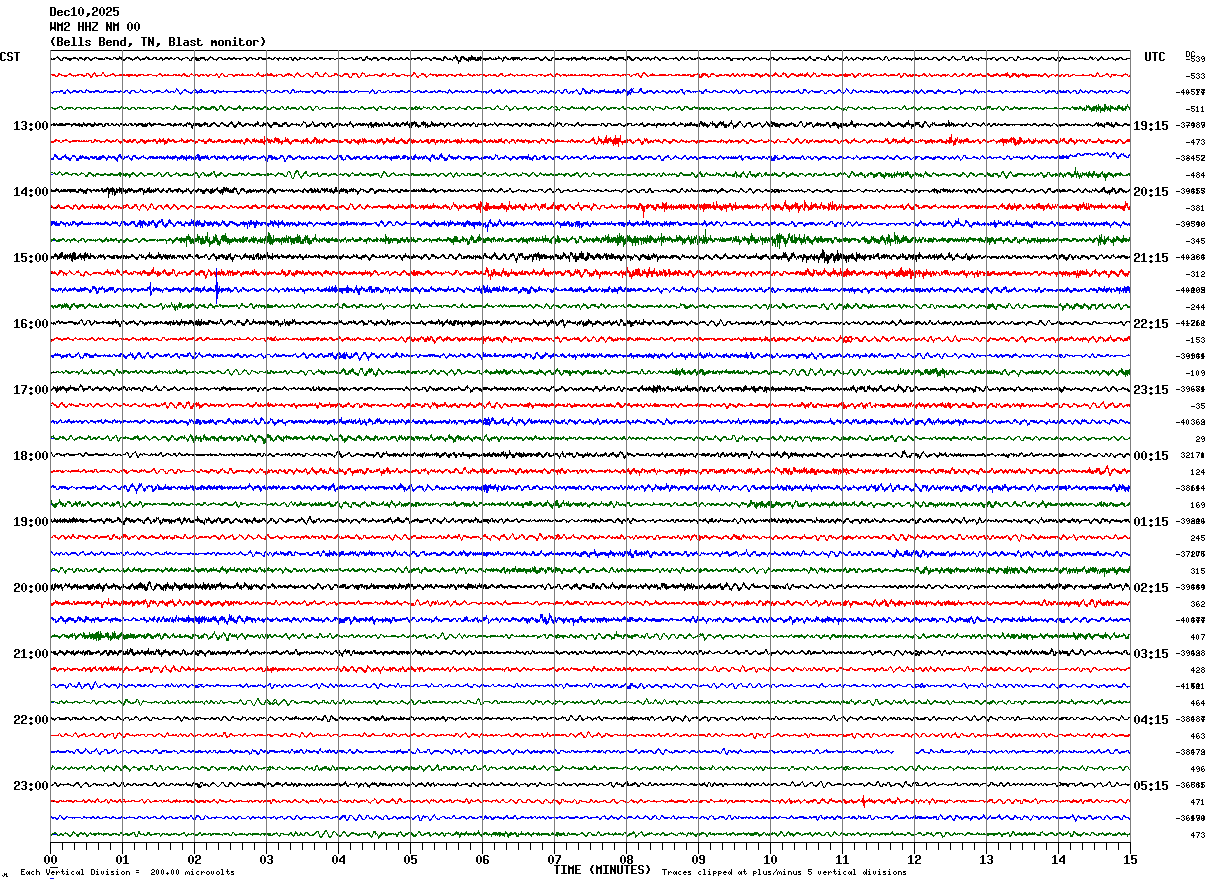Viewport: 1210px width, 886px height.
Task: Click the UTC time zone header
Action: pyautogui.click(x=1155, y=57)
